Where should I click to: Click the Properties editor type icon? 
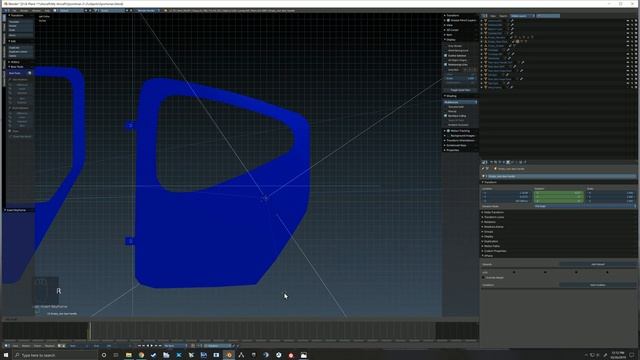click(484, 162)
